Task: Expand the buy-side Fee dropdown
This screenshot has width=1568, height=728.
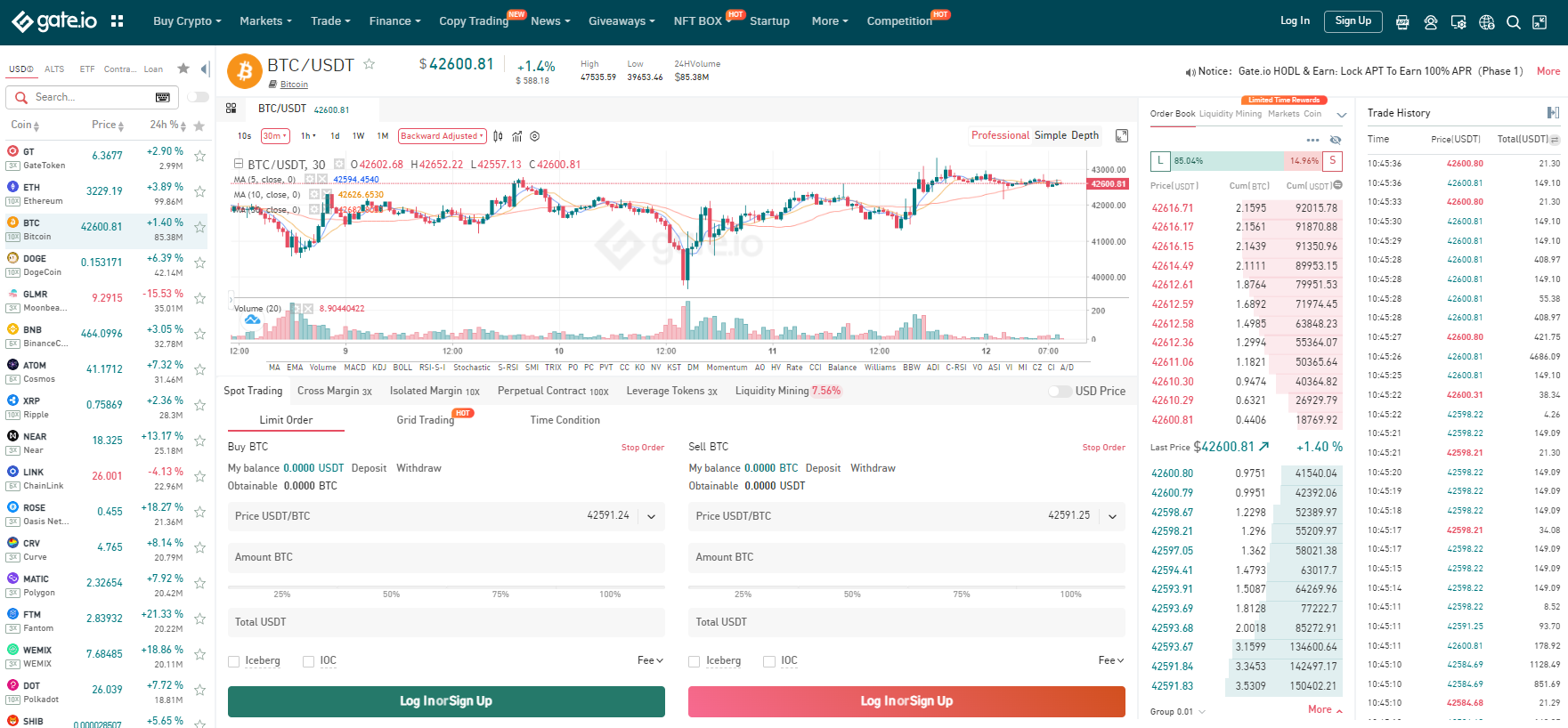Action: point(650,660)
